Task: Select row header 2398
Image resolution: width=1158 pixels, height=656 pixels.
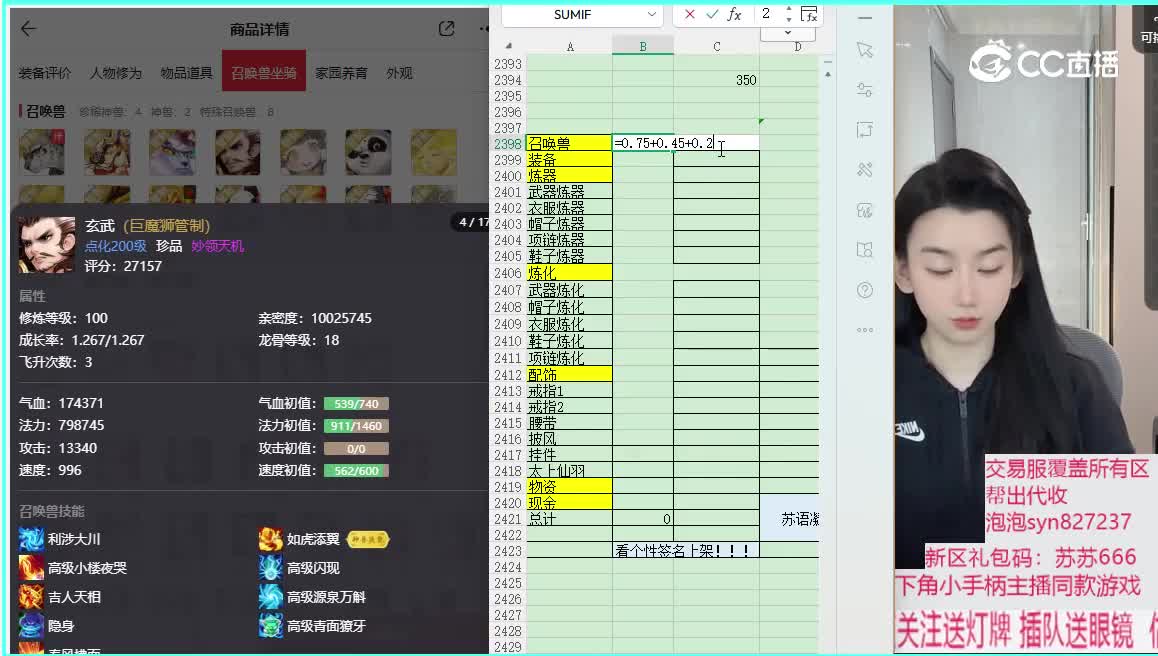Action: (x=508, y=144)
